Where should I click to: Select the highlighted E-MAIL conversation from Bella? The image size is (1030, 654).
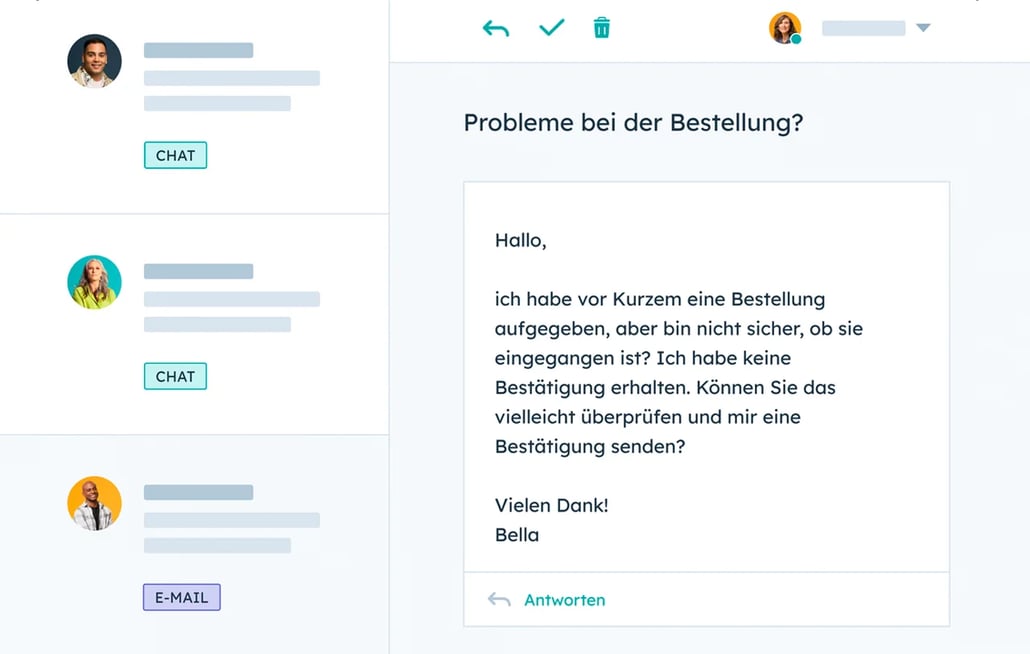195,540
